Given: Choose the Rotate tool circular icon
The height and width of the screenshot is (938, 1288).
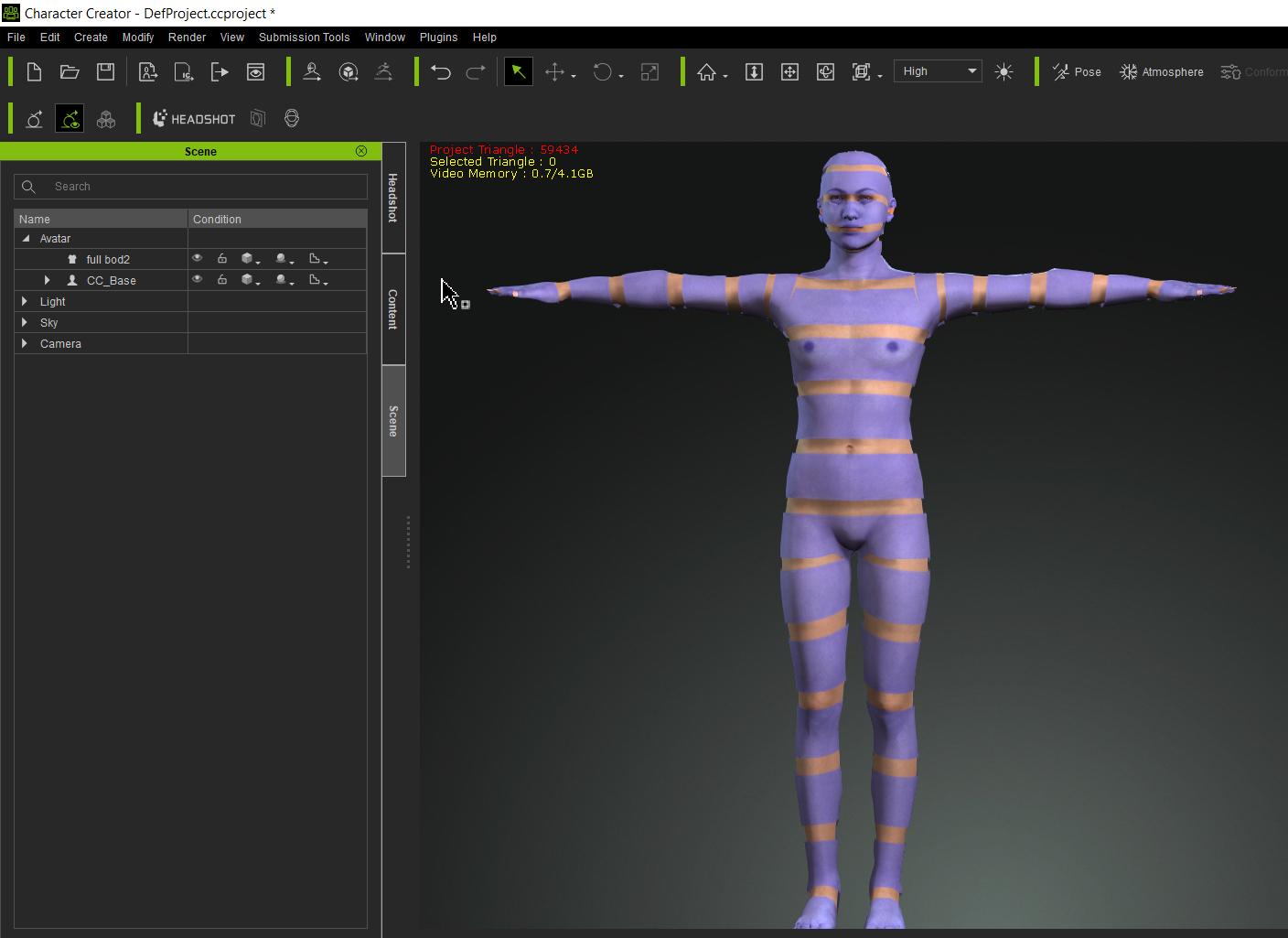Looking at the screenshot, I should tap(602, 72).
